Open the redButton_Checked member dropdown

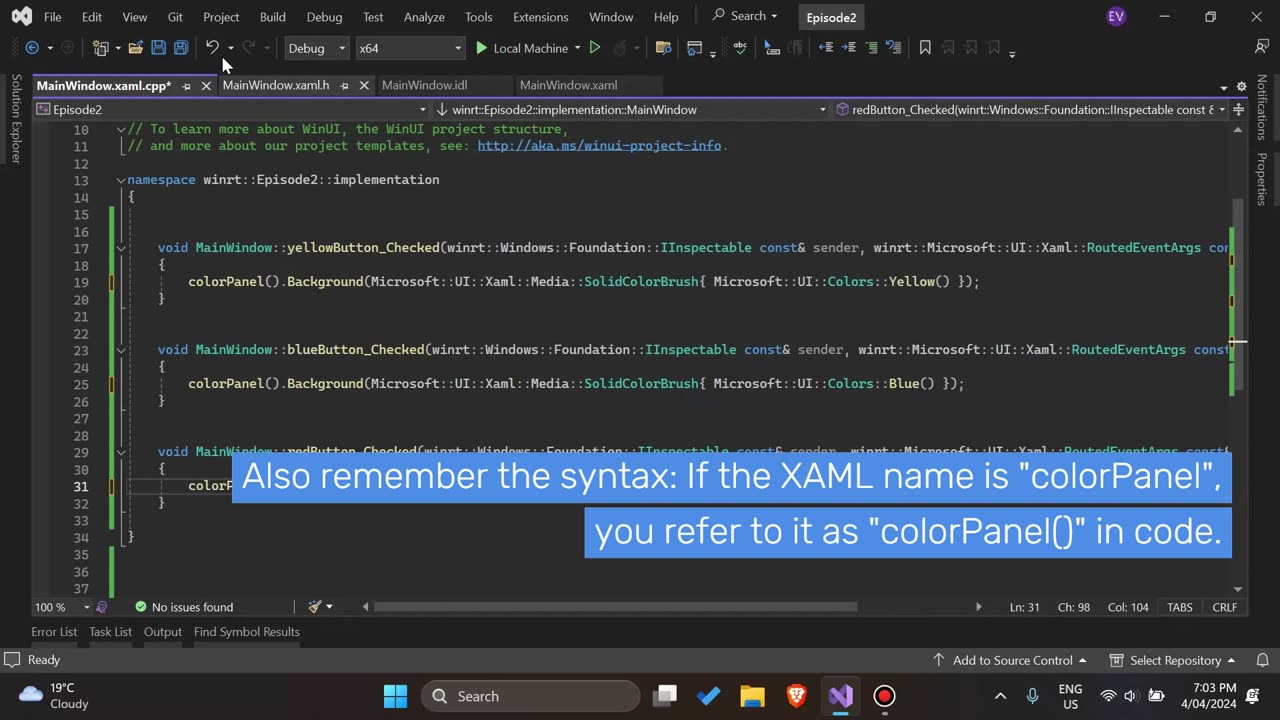(x=1031, y=109)
